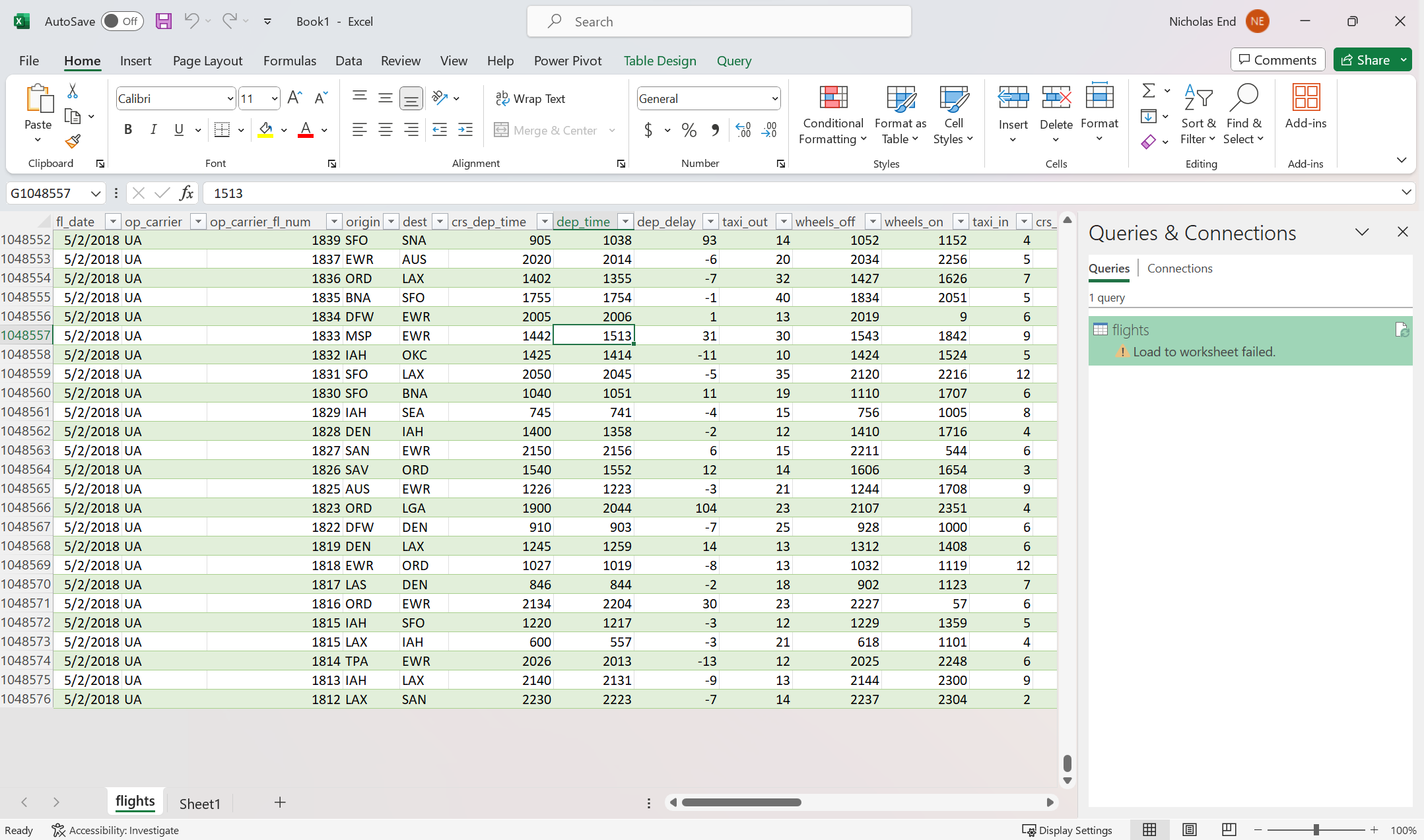This screenshot has width=1424, height=840.
Task: Open the Table Design ribbon tab
Action: pos(660,61)
